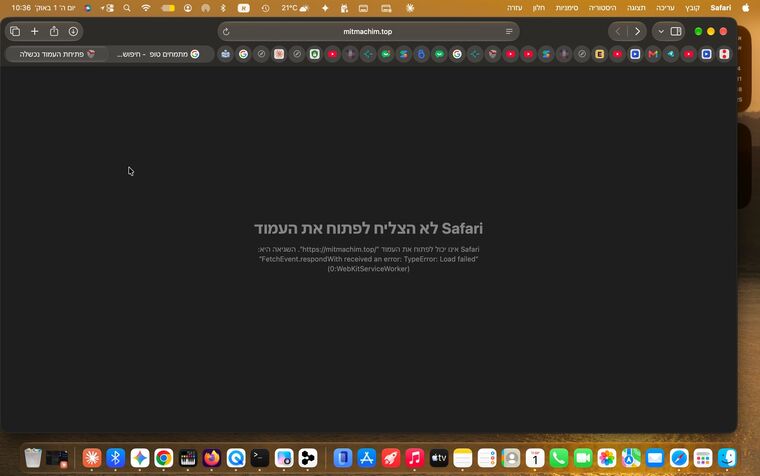760x476 pixels.
Task: Open the 21°C weather menu bar item
Action: [x=295, y=8]
